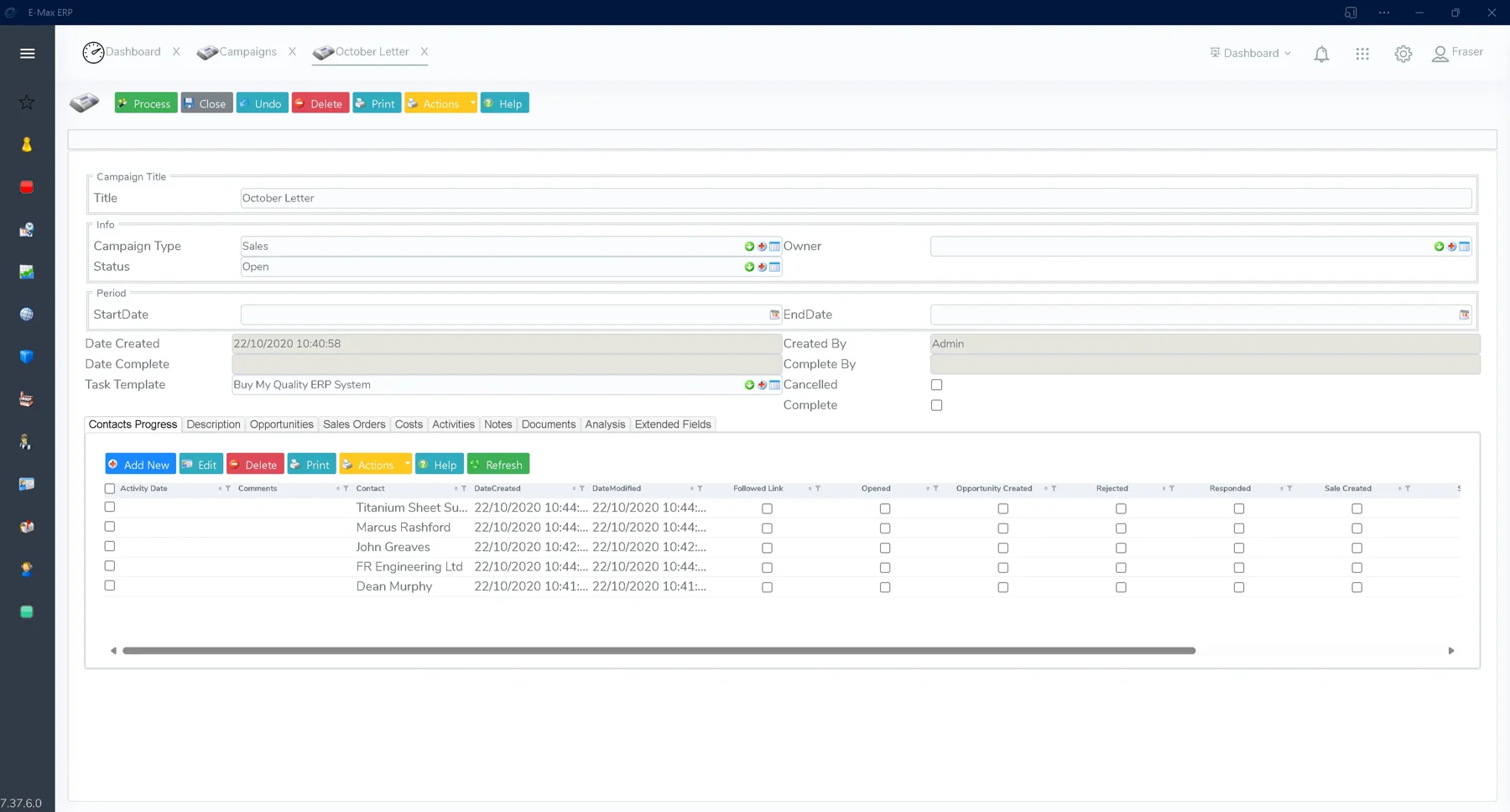This screenshot has width=1510, height=812.
Task: Click the Refresh button
Action: click(x=498, y=464)
